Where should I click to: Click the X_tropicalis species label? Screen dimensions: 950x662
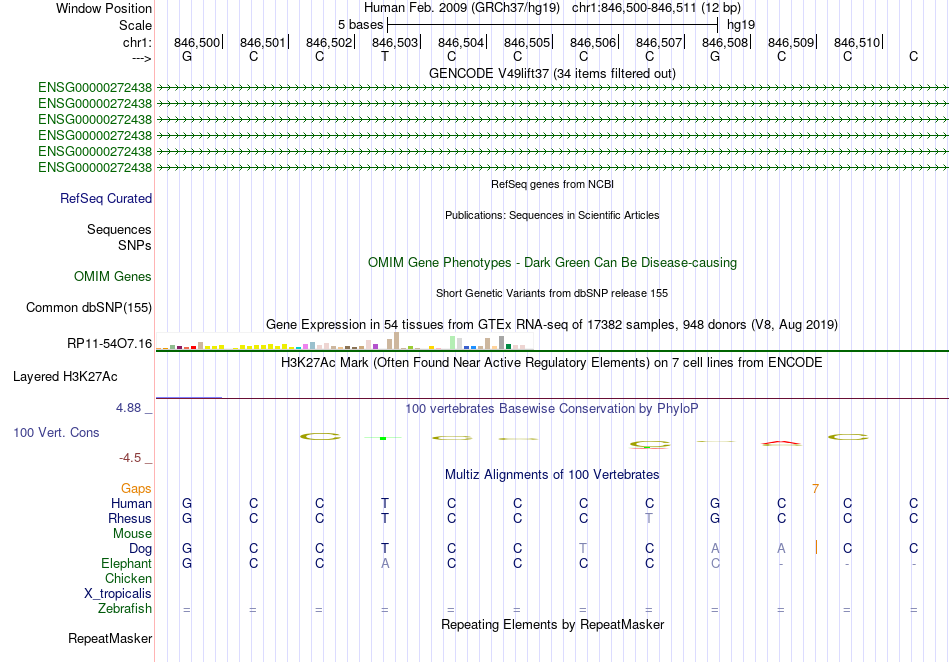(x=118, y=594)
